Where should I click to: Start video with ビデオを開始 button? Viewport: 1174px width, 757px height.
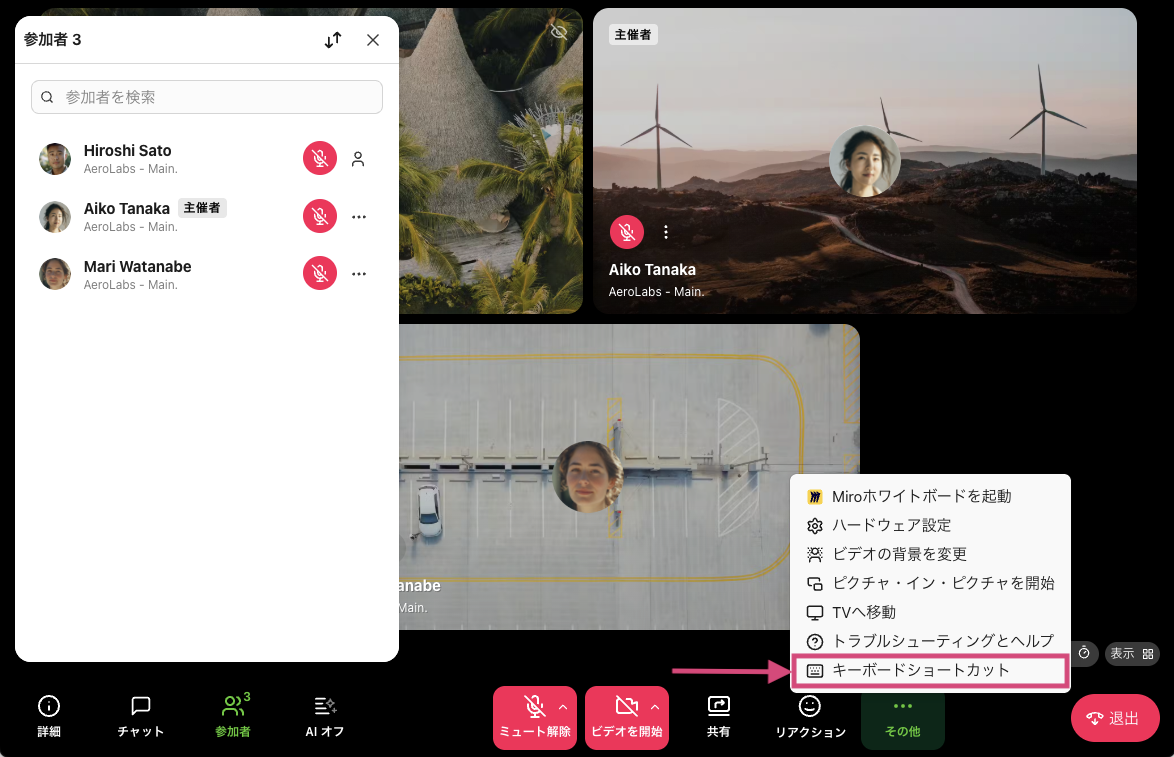625,717
